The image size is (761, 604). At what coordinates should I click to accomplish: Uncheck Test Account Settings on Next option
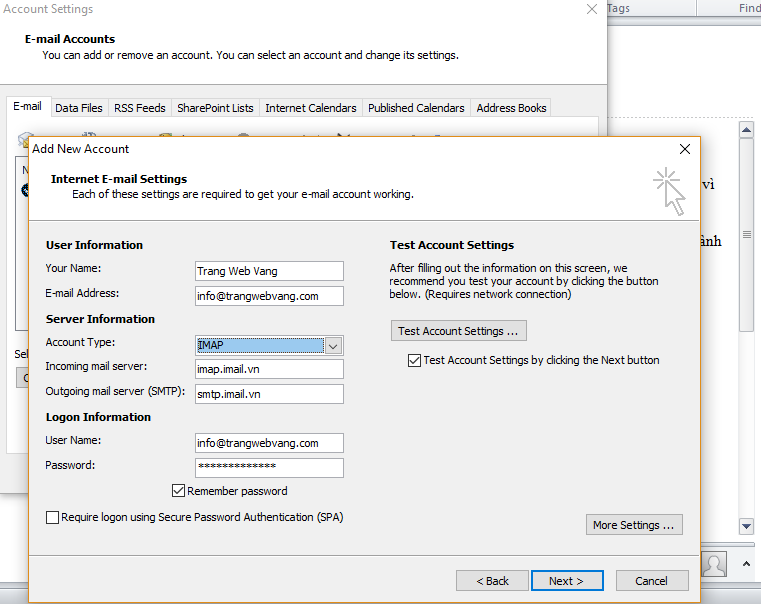coord(414,360)
